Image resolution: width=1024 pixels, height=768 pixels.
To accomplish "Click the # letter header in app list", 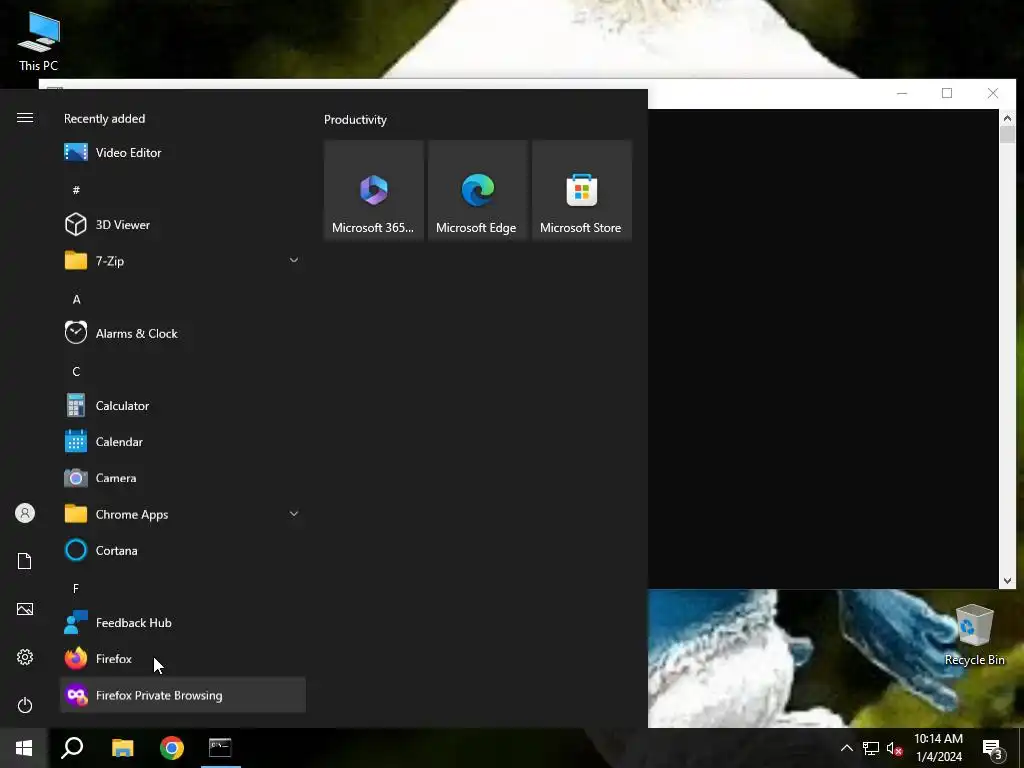I will pyautogui.click(x=76, y=190).
